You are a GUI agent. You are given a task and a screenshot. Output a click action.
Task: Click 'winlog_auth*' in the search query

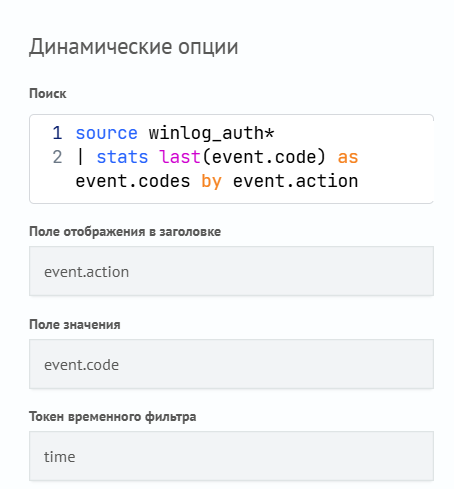click(211, 133)
